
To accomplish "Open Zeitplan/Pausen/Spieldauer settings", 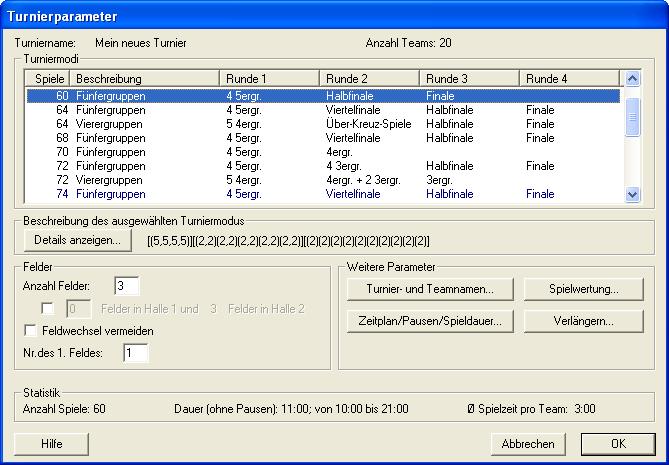I will click(x=431, y=322).
